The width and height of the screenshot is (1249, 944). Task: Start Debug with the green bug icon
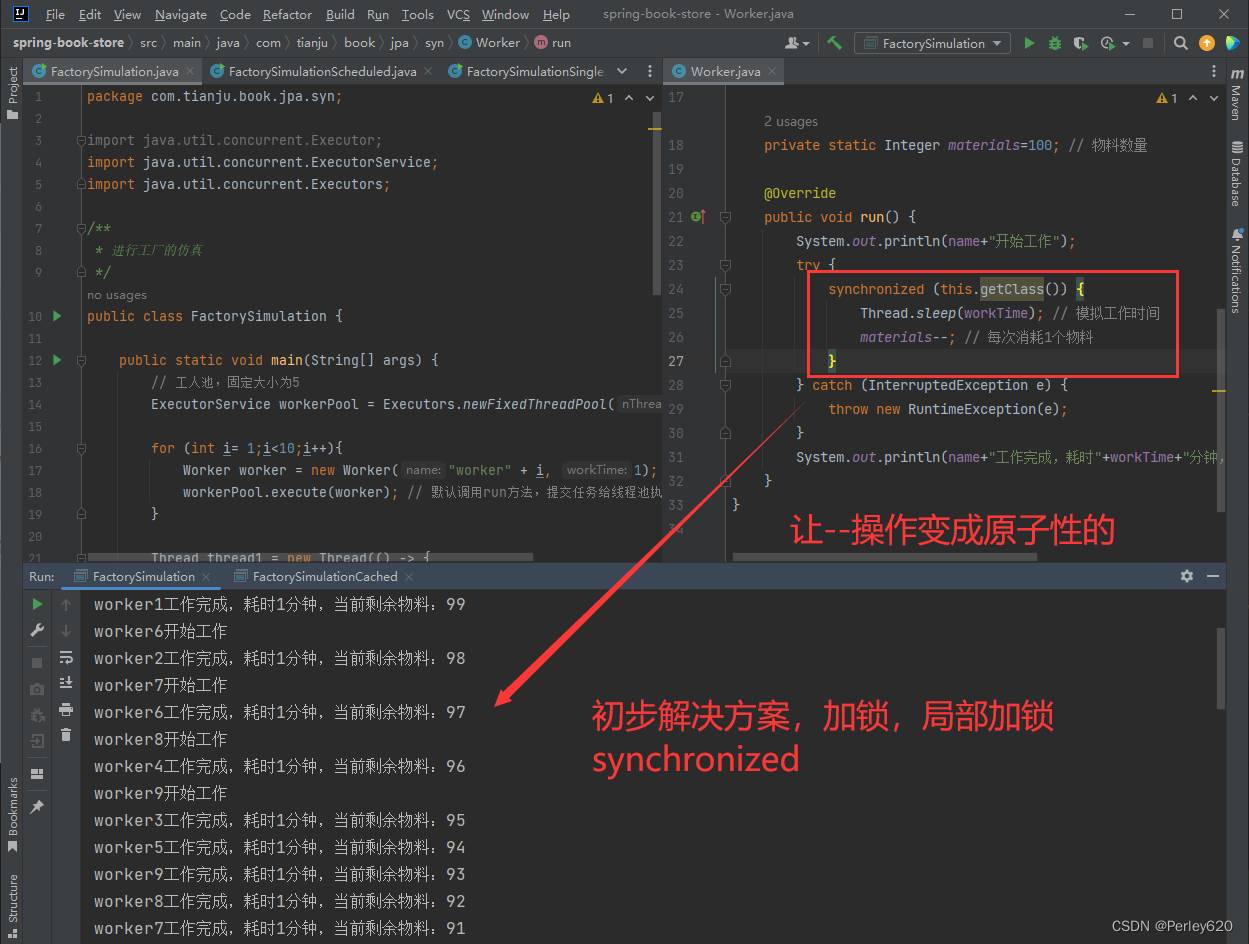point(1055,43)
